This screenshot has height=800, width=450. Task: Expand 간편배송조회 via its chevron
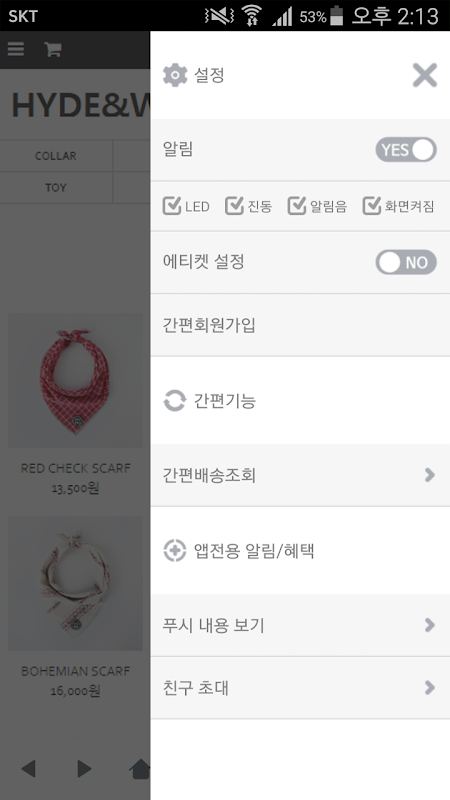430,475
